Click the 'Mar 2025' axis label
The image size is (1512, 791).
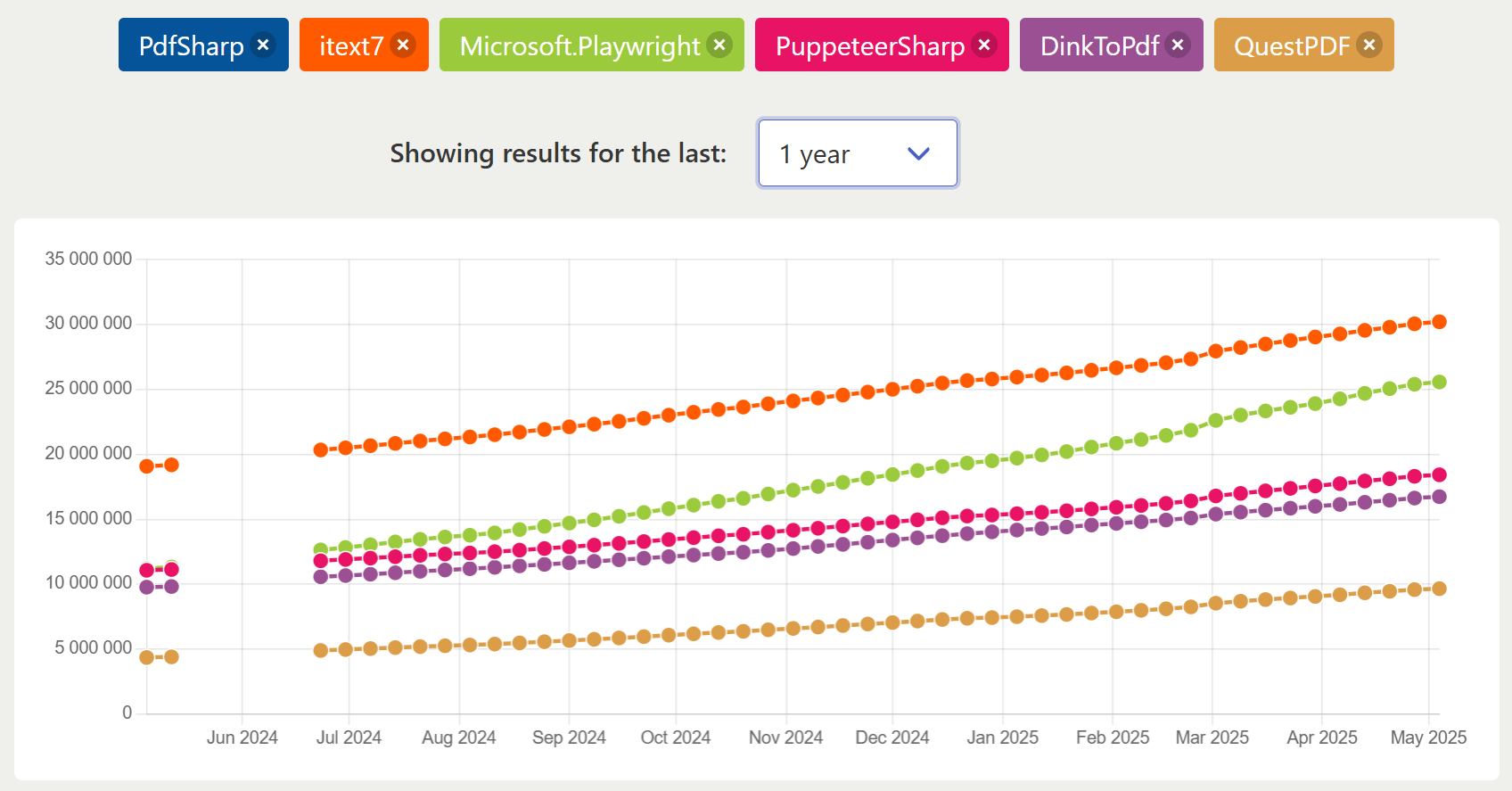1212,737
